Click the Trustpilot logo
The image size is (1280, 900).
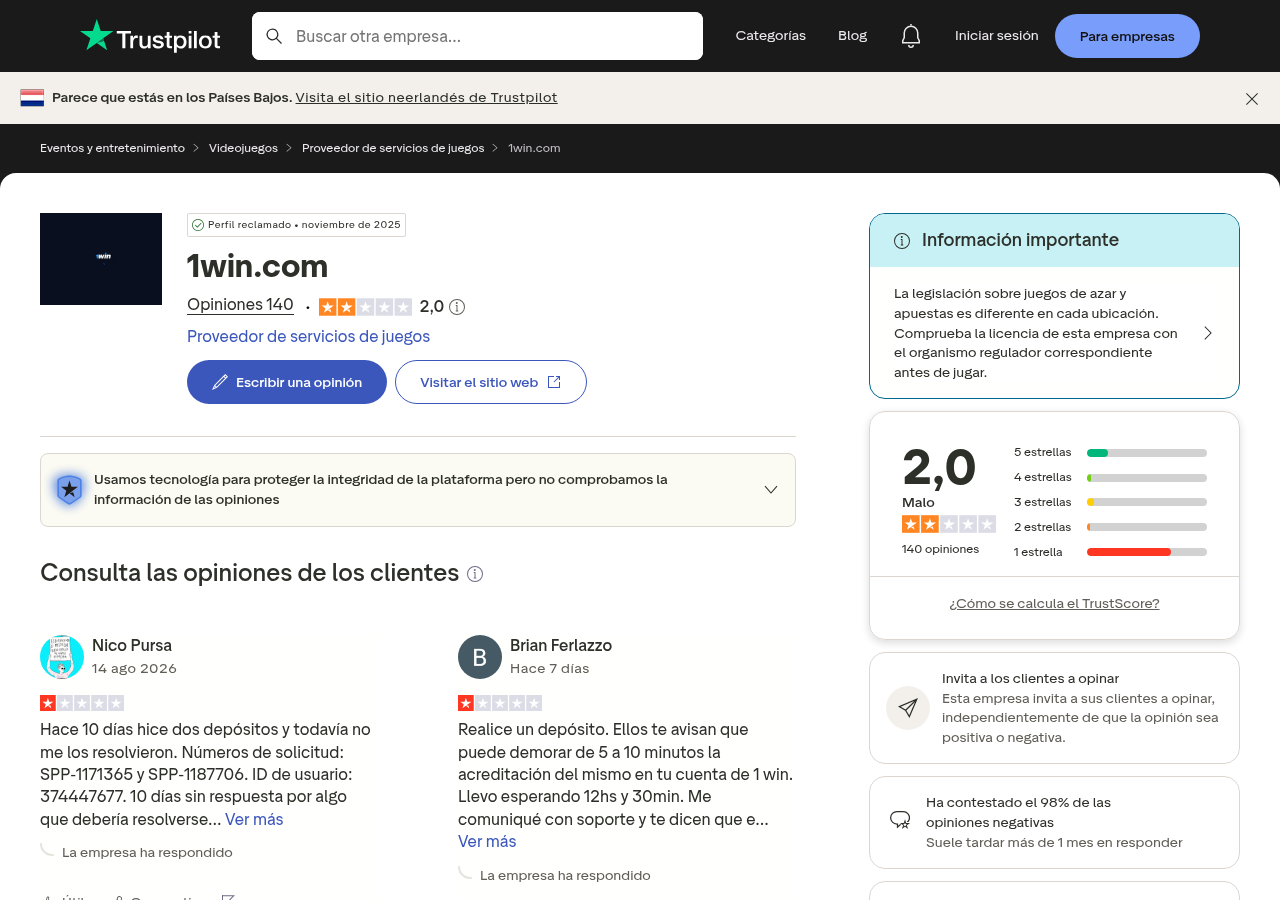[x=150, y=36]
